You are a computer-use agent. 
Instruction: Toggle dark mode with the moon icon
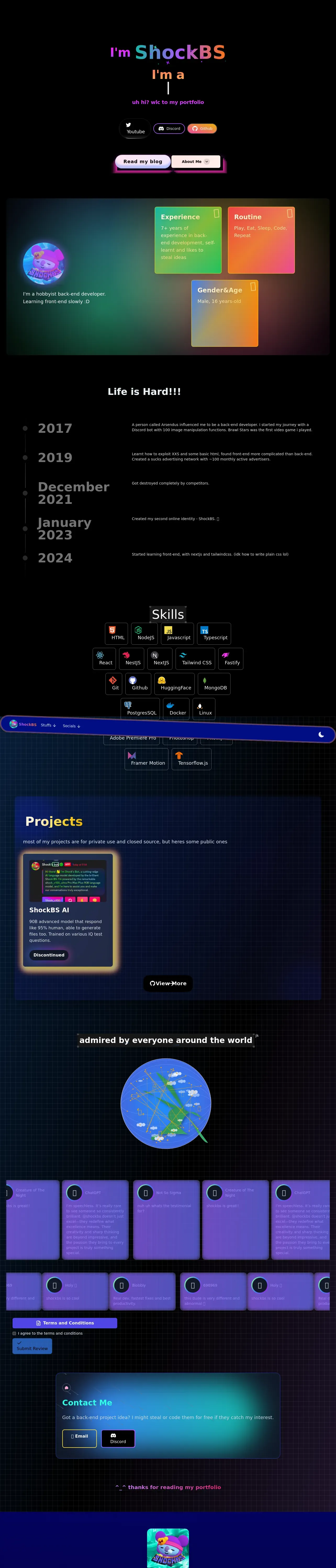tap(321, 735)
